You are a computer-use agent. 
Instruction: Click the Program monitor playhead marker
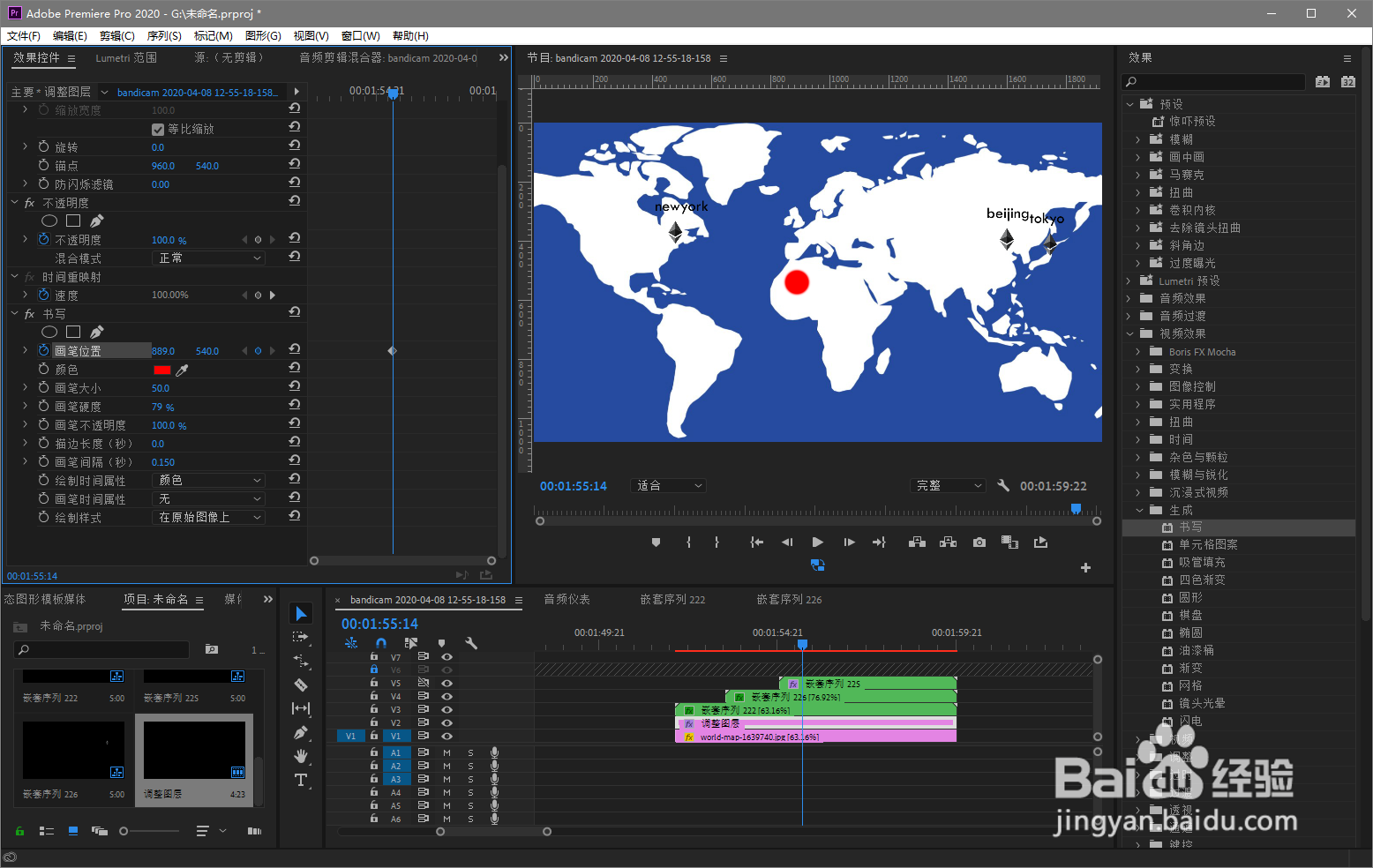(1076, 509)
